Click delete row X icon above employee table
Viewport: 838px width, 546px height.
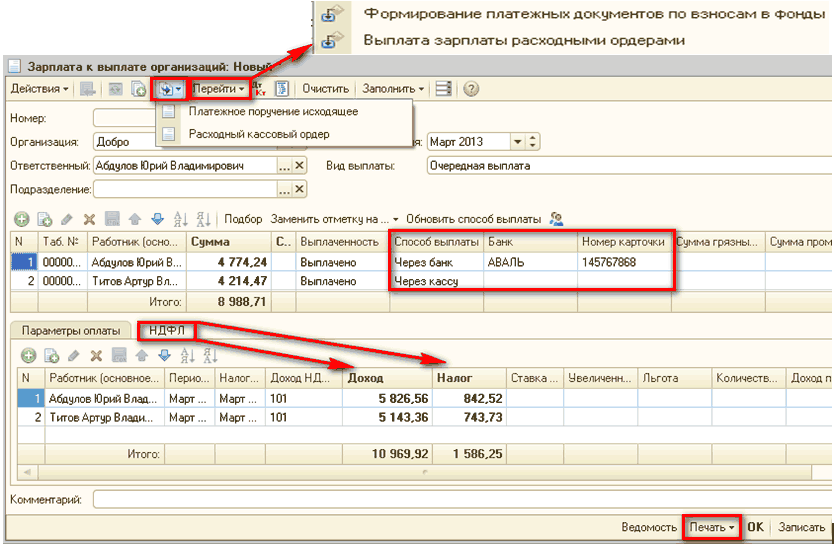(89, 219)
